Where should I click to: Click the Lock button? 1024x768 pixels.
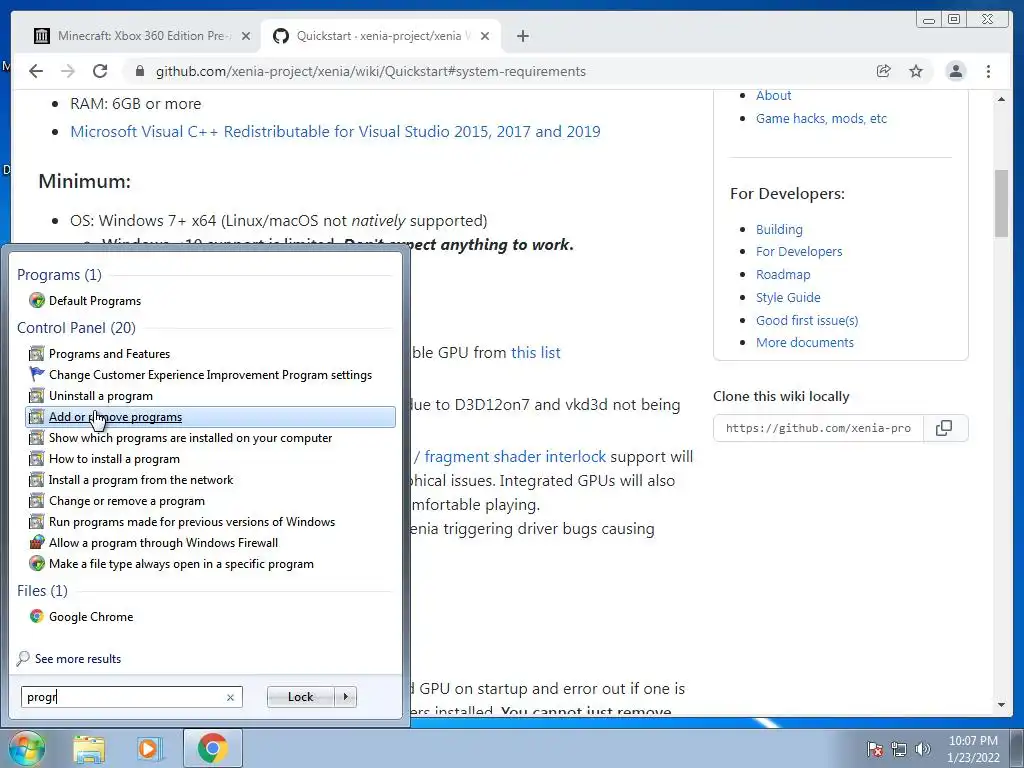[x=300, y=697]
